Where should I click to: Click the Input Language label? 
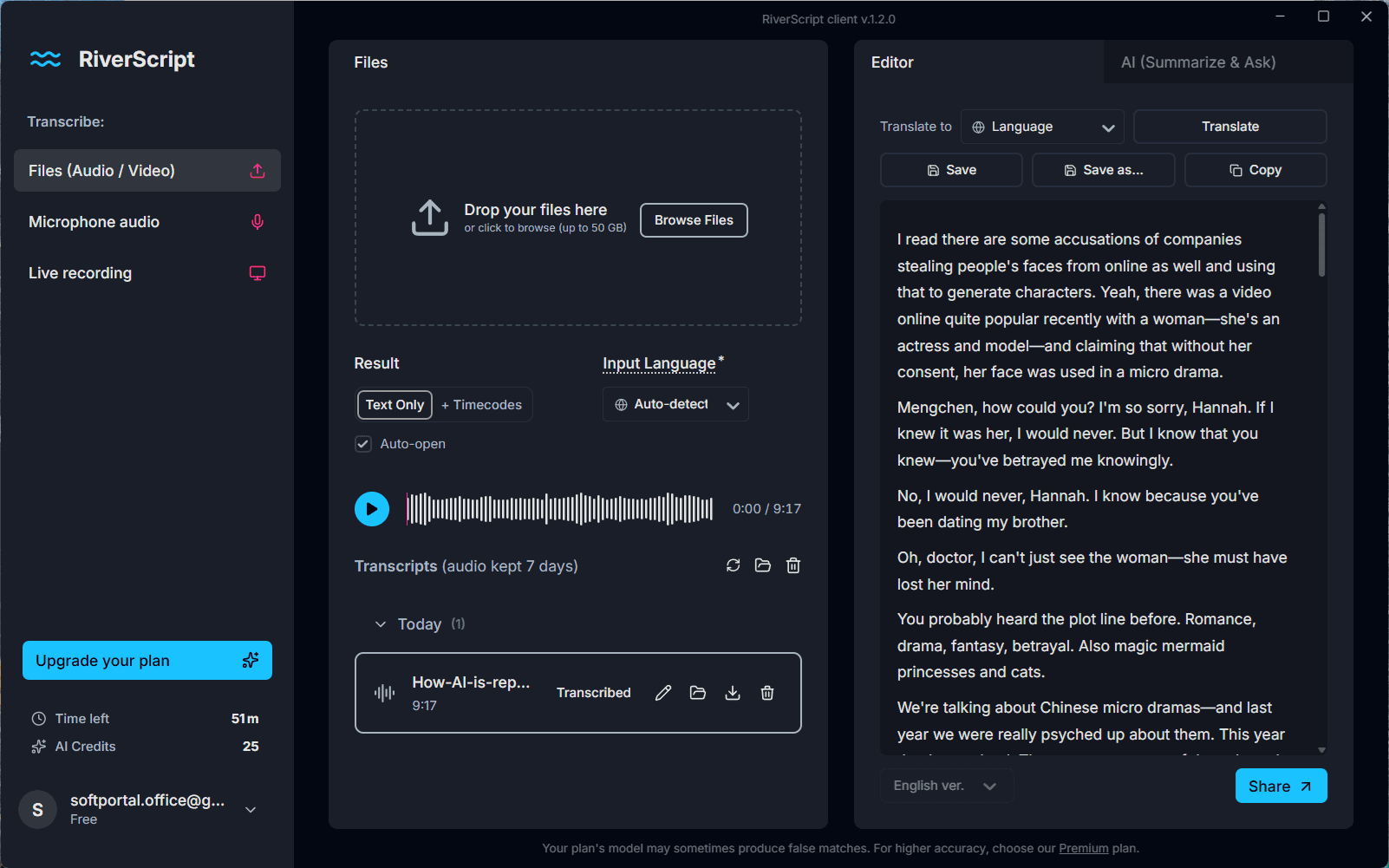[660, 363]
